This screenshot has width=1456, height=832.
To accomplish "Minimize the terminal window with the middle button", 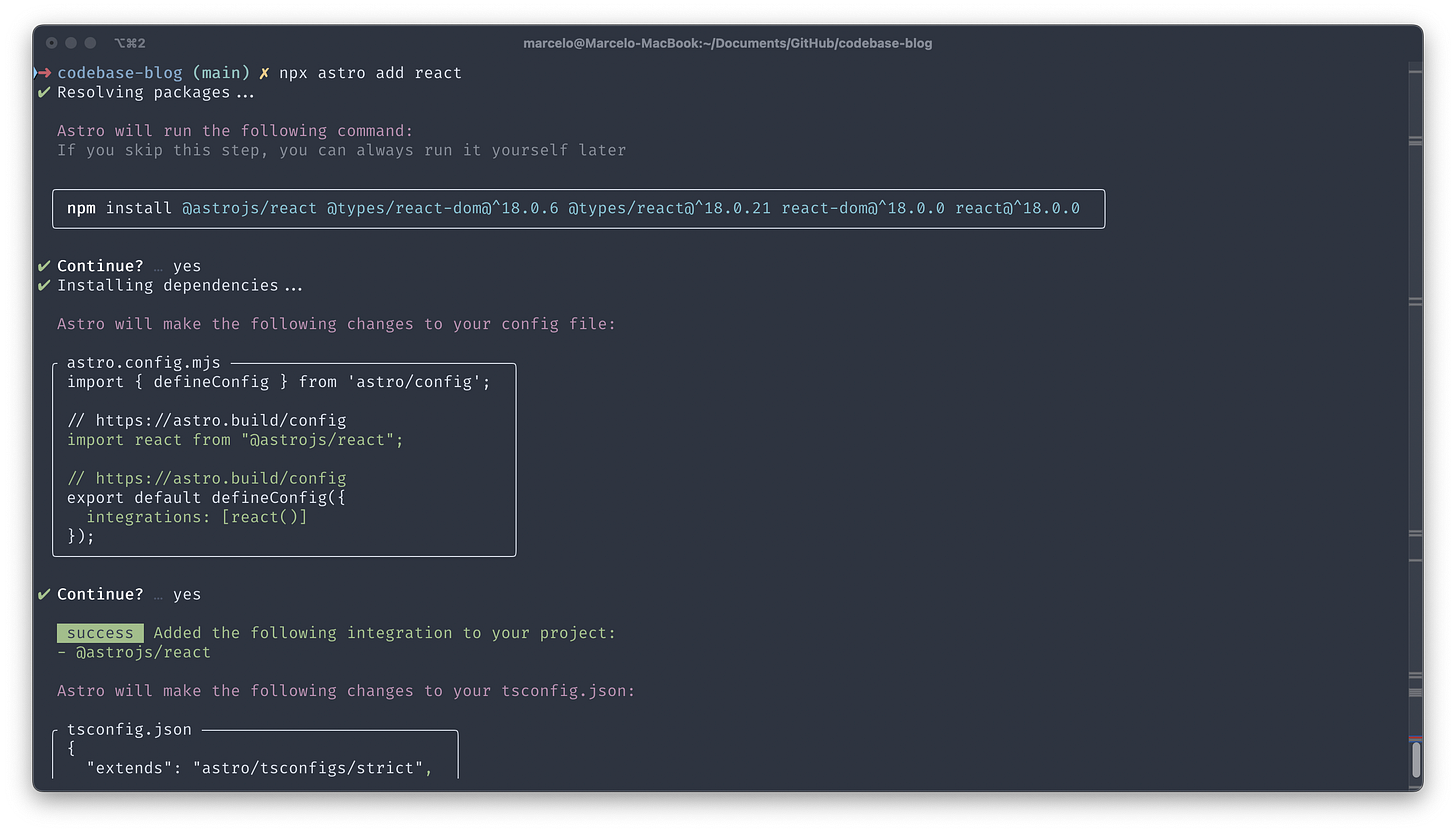I will pyautogui.click(x=71, y=43).
